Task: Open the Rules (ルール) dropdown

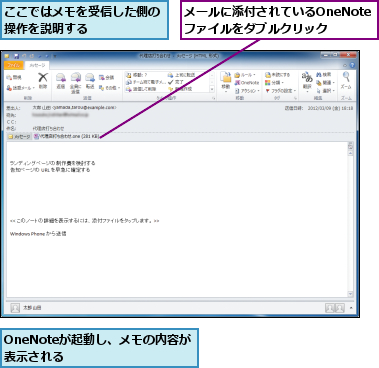Action: pyautogui.click(x=245, y=75)
